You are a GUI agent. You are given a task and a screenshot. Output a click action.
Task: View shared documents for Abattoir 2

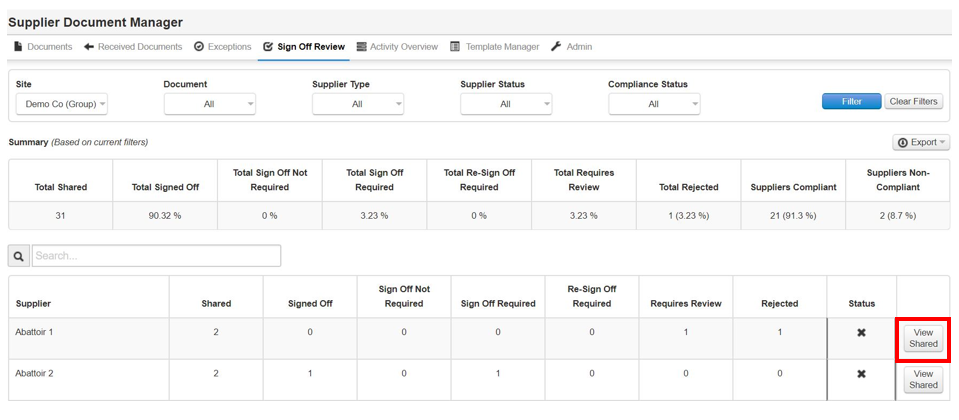point(923,379)
